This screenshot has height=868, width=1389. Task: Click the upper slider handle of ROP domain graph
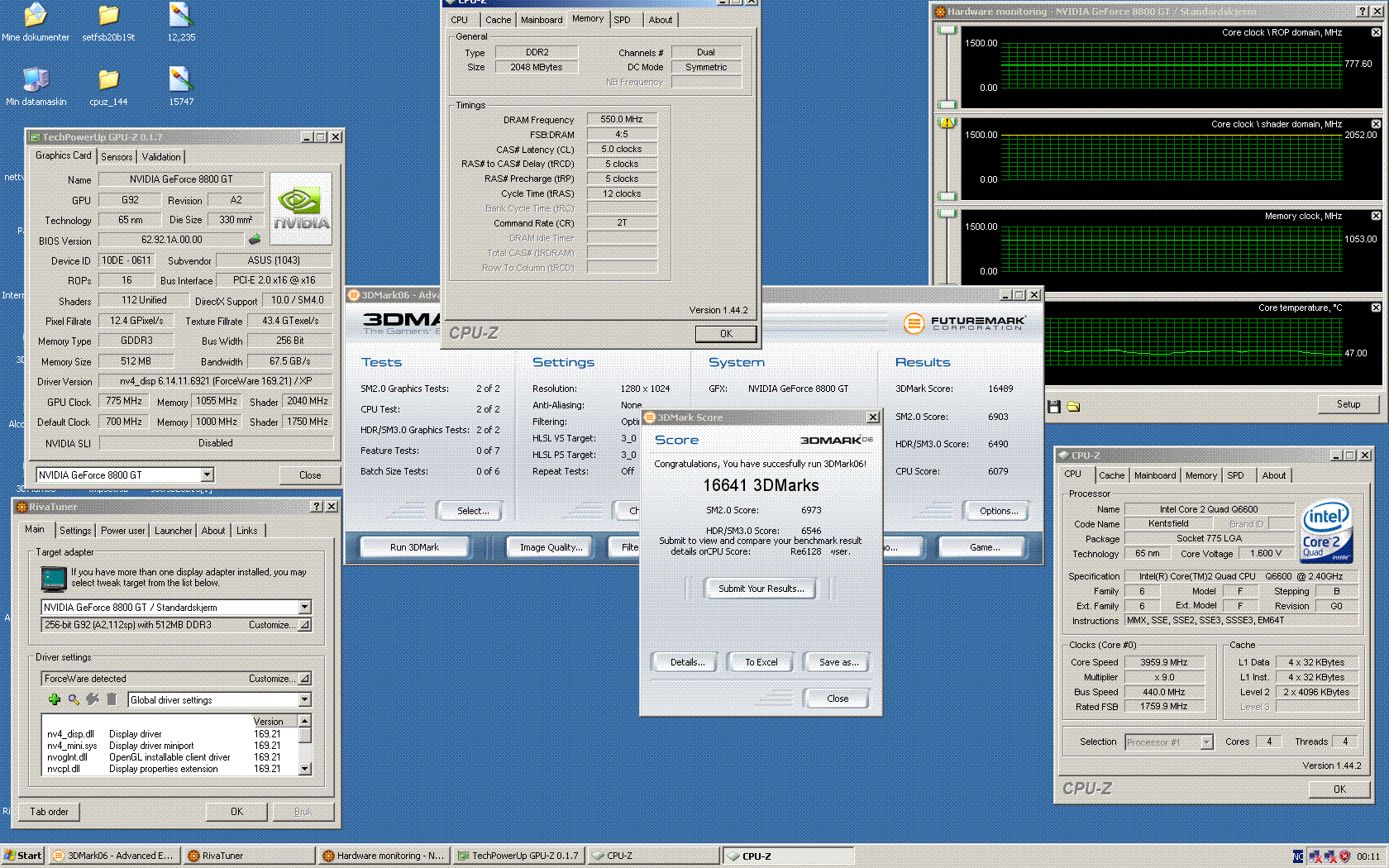click(x=947, y=30)
